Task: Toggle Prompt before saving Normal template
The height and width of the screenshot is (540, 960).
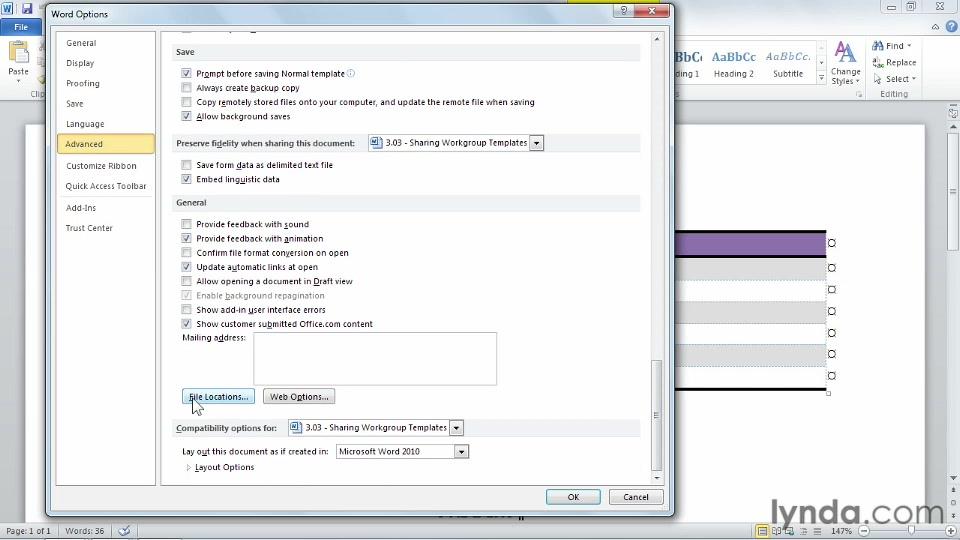Action: click(x=186, y=73)
